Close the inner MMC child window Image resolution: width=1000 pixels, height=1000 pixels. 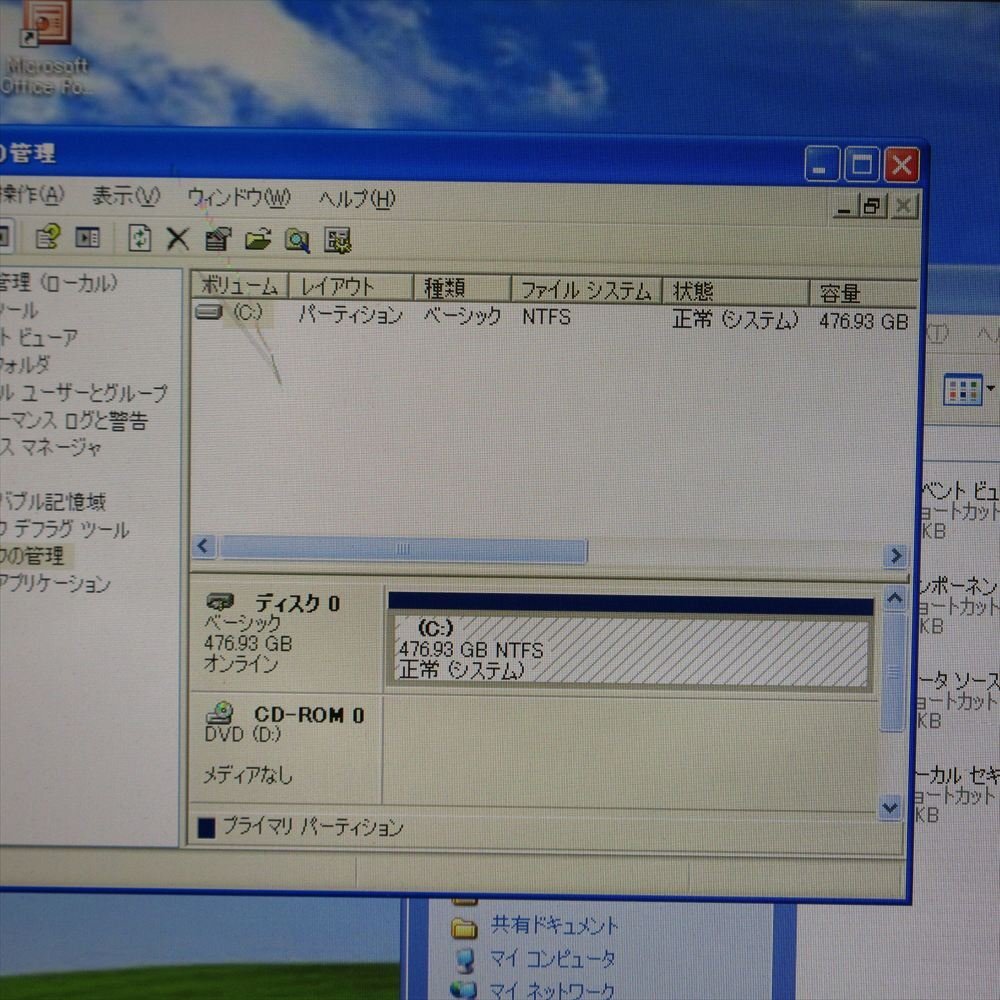[x=904, y=207]
